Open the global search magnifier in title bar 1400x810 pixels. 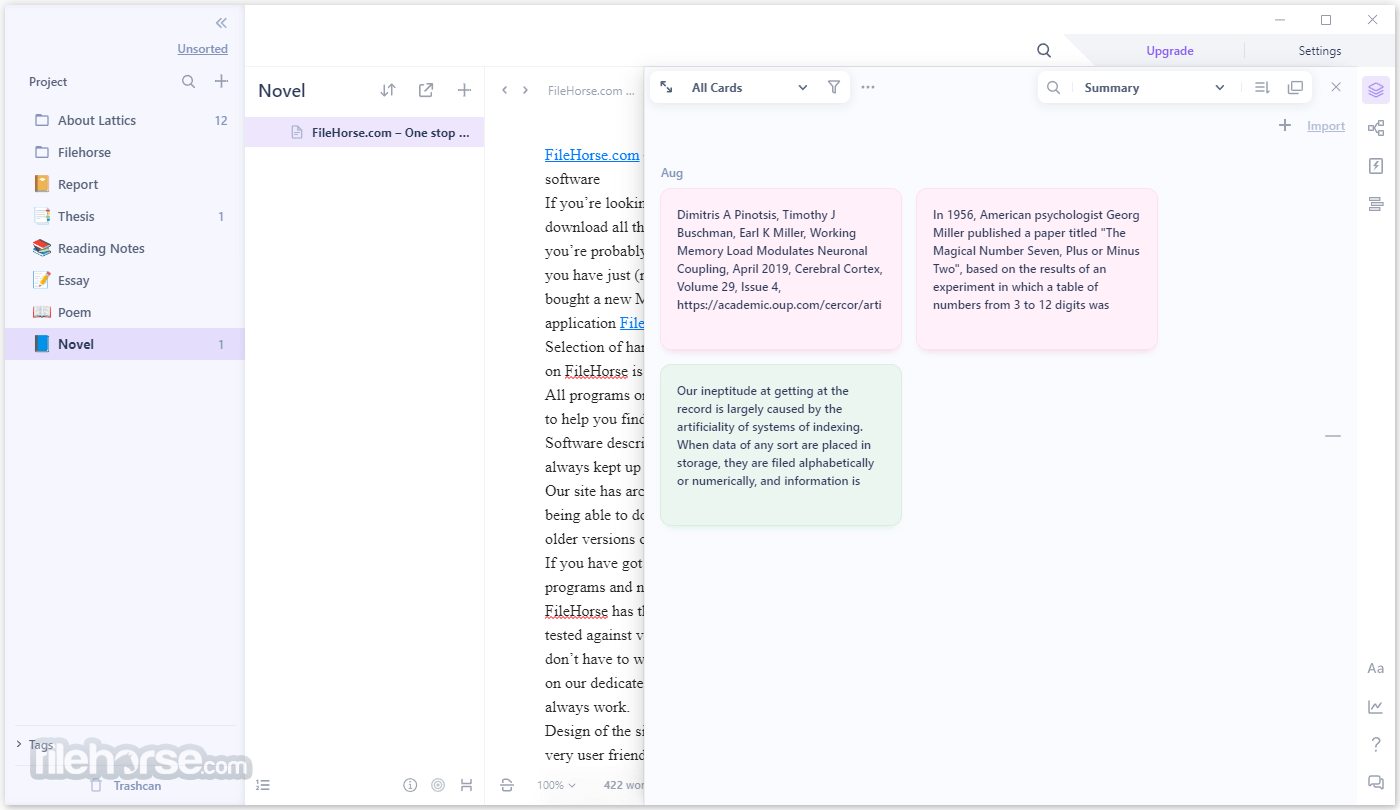(x=1044, y=51)
